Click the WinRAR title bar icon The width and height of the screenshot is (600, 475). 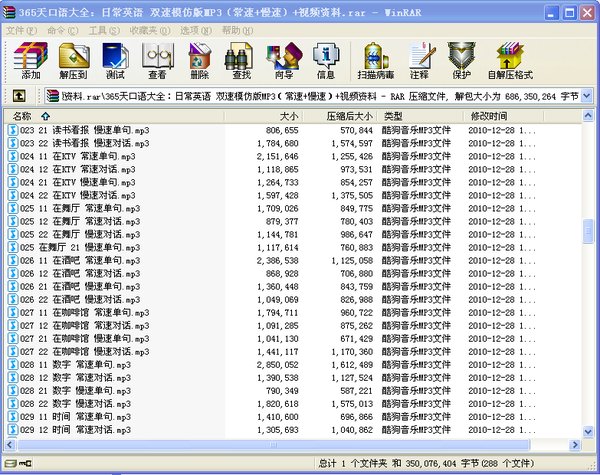pos(9,12)
